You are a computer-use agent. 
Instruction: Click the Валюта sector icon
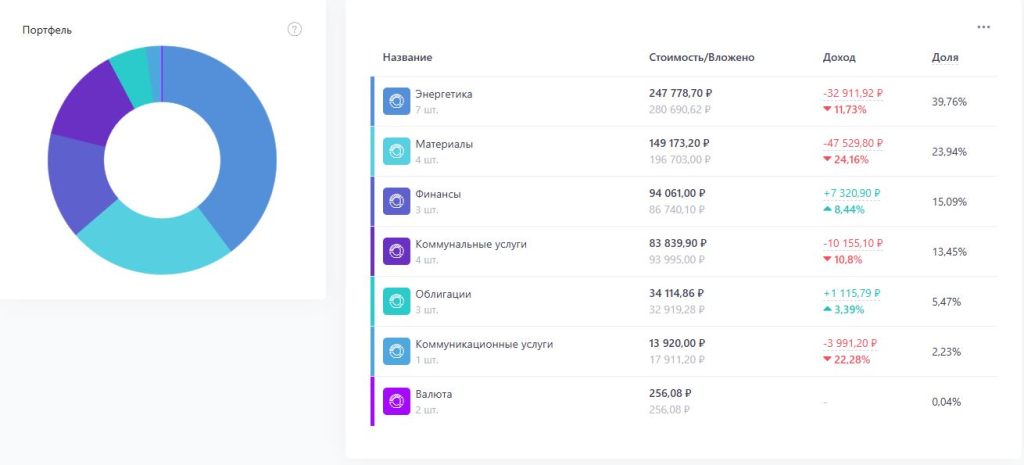pyautogui.click(x=397, y=401)
